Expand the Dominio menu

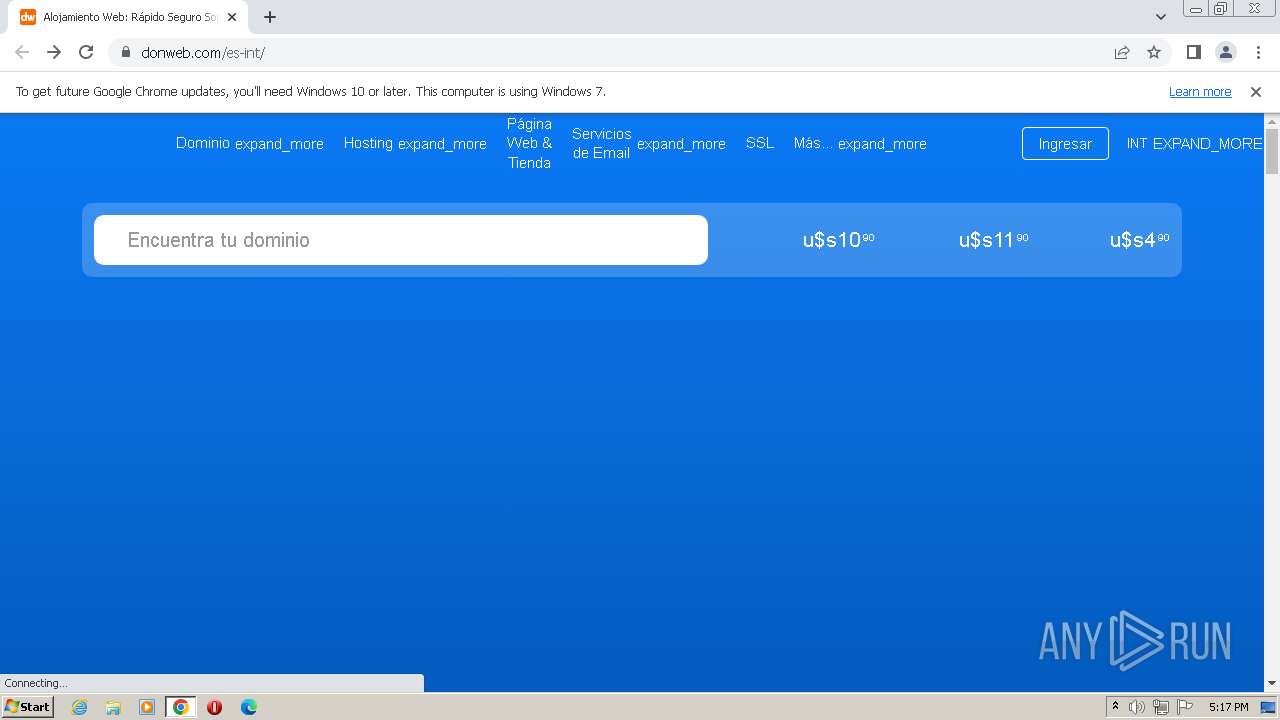coord(249,143)
